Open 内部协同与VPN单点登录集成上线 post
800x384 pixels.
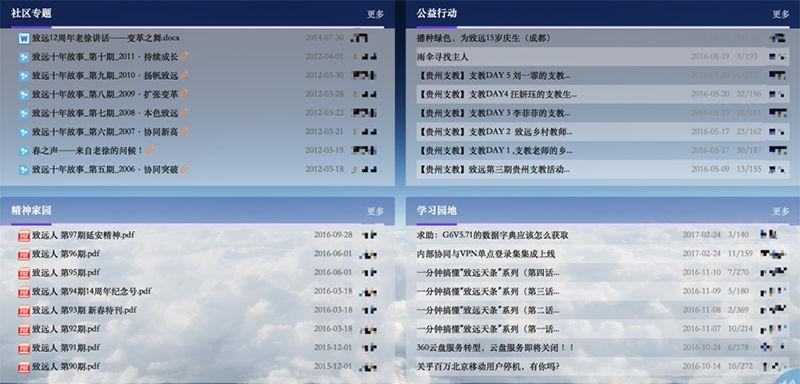[x=486, y=253]
